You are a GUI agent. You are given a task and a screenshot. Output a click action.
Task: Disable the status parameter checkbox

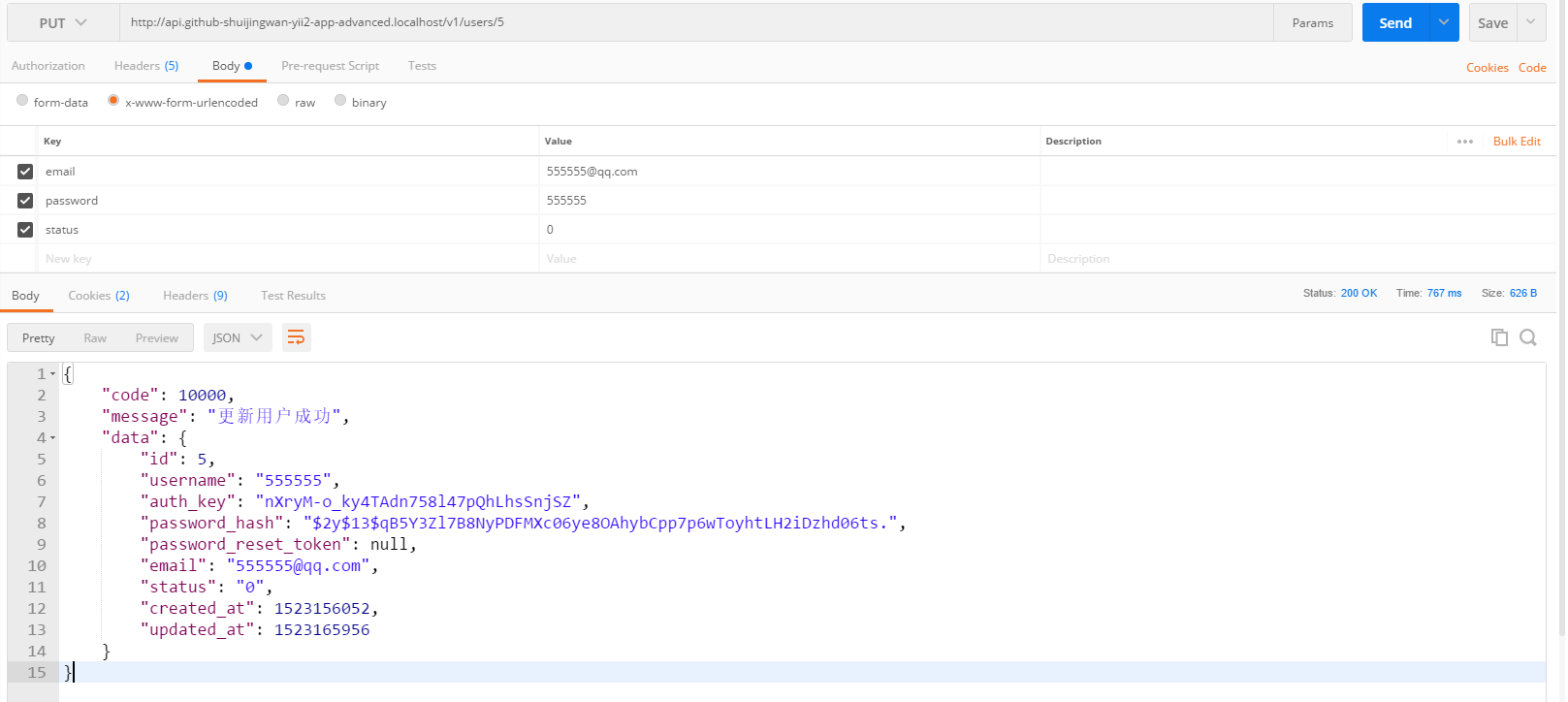click(x=25, y=230)
